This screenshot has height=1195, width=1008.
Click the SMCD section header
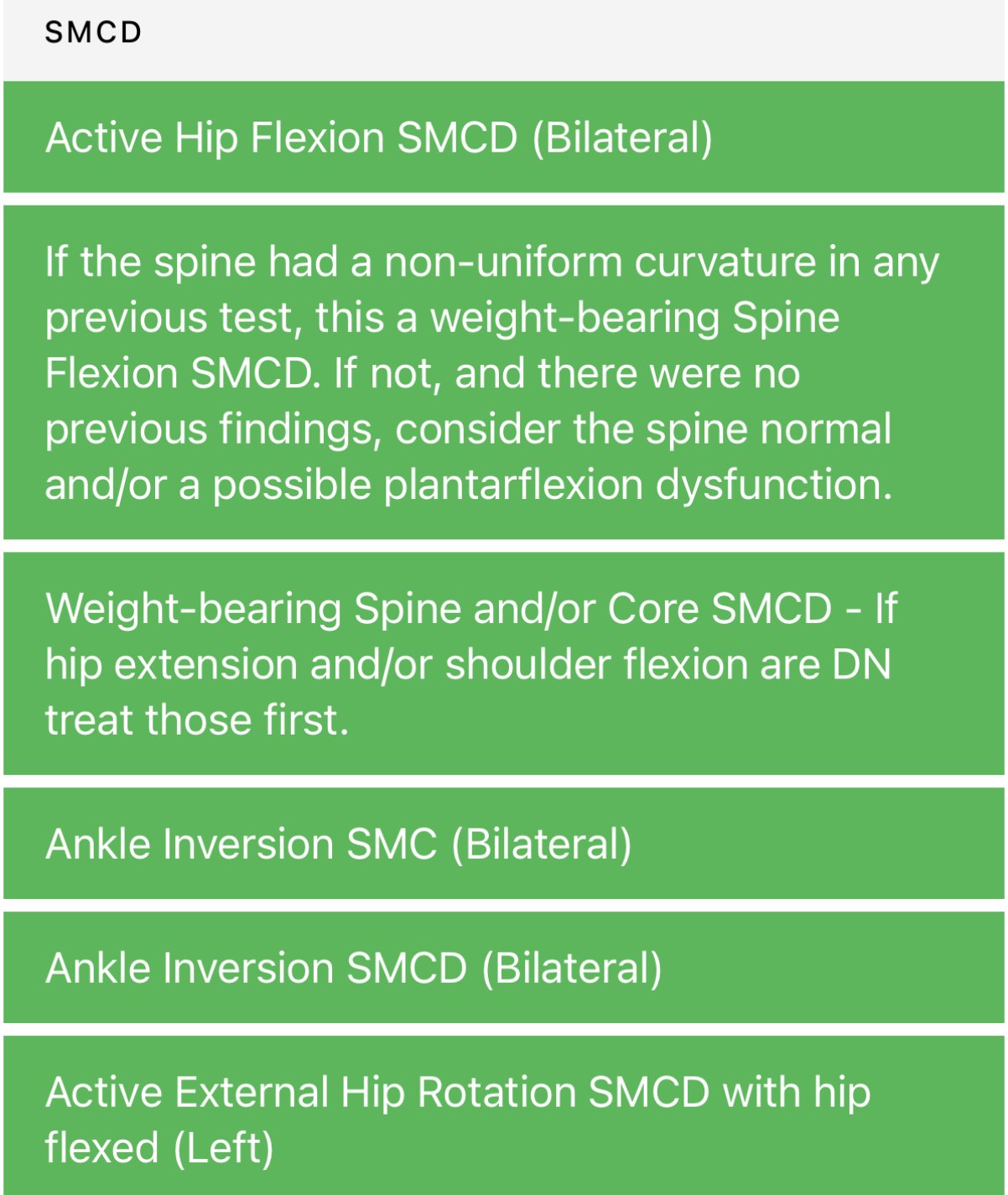point(93,33)
